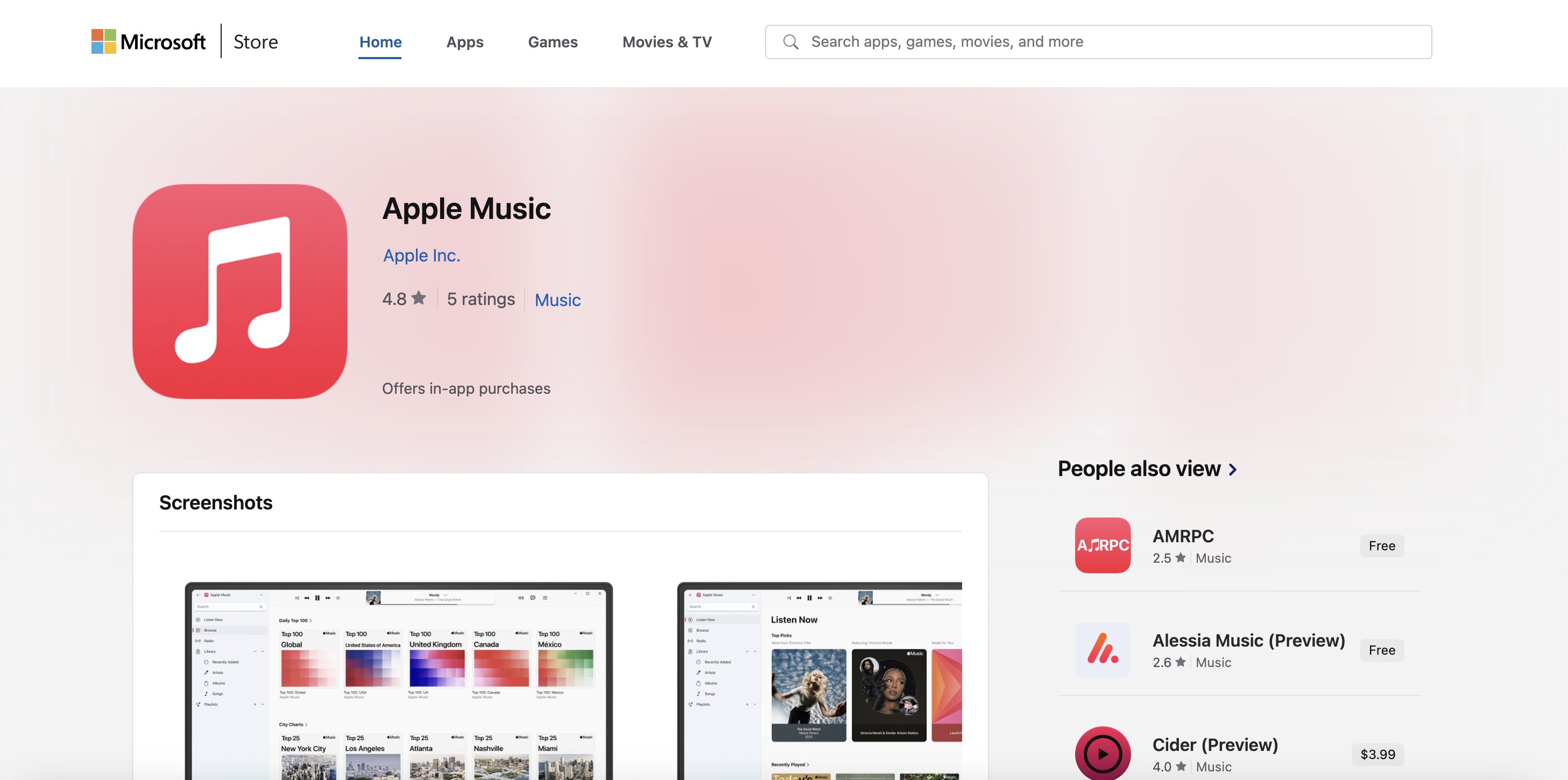
Task: Open the Games tab
Action: tap(553, 41)
